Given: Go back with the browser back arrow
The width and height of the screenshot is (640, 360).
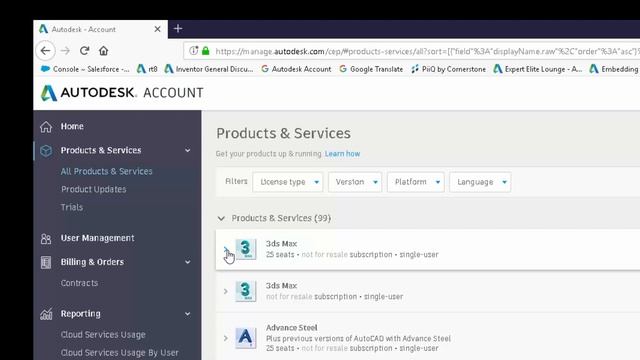Looking at the screenshot, I should coord(45,51).
